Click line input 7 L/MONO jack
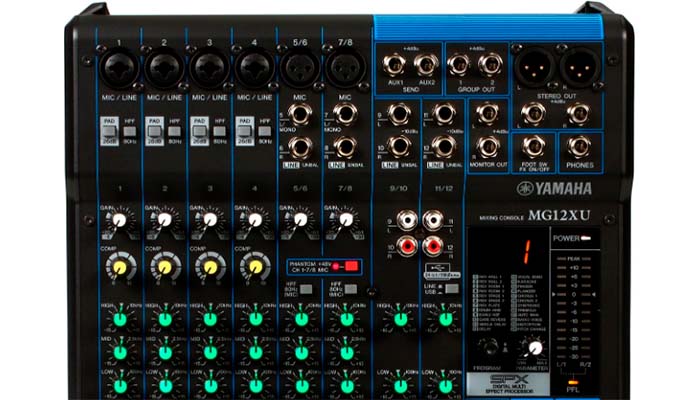Screen dimensions: 700x400 pos(345,114)
